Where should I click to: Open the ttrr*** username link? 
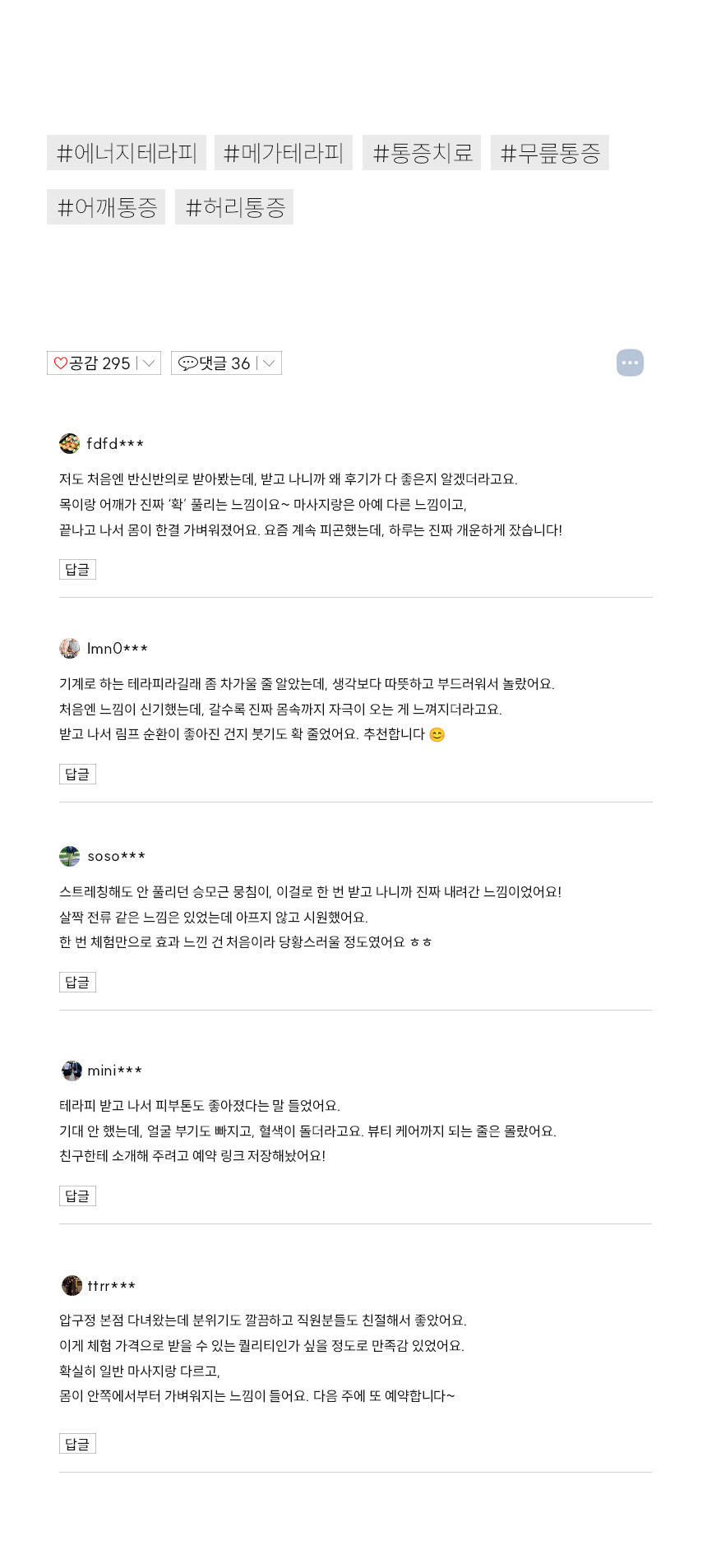pos(112,1286)
